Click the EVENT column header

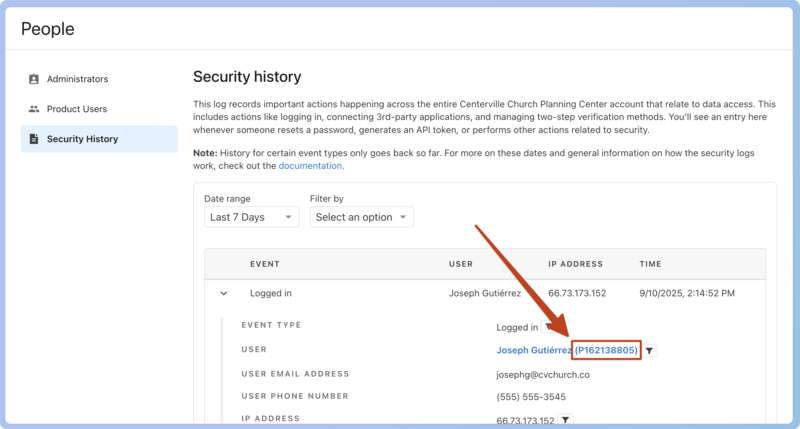(265, 264)
